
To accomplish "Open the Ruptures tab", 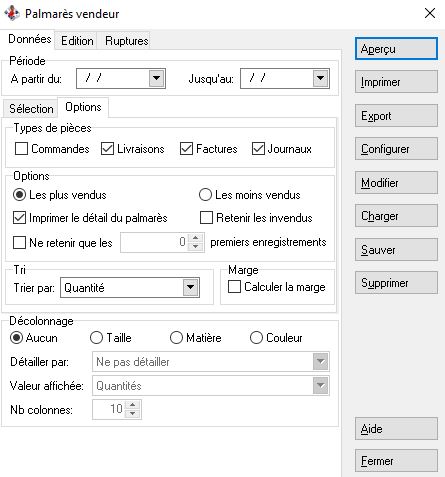I will [126, 41].
